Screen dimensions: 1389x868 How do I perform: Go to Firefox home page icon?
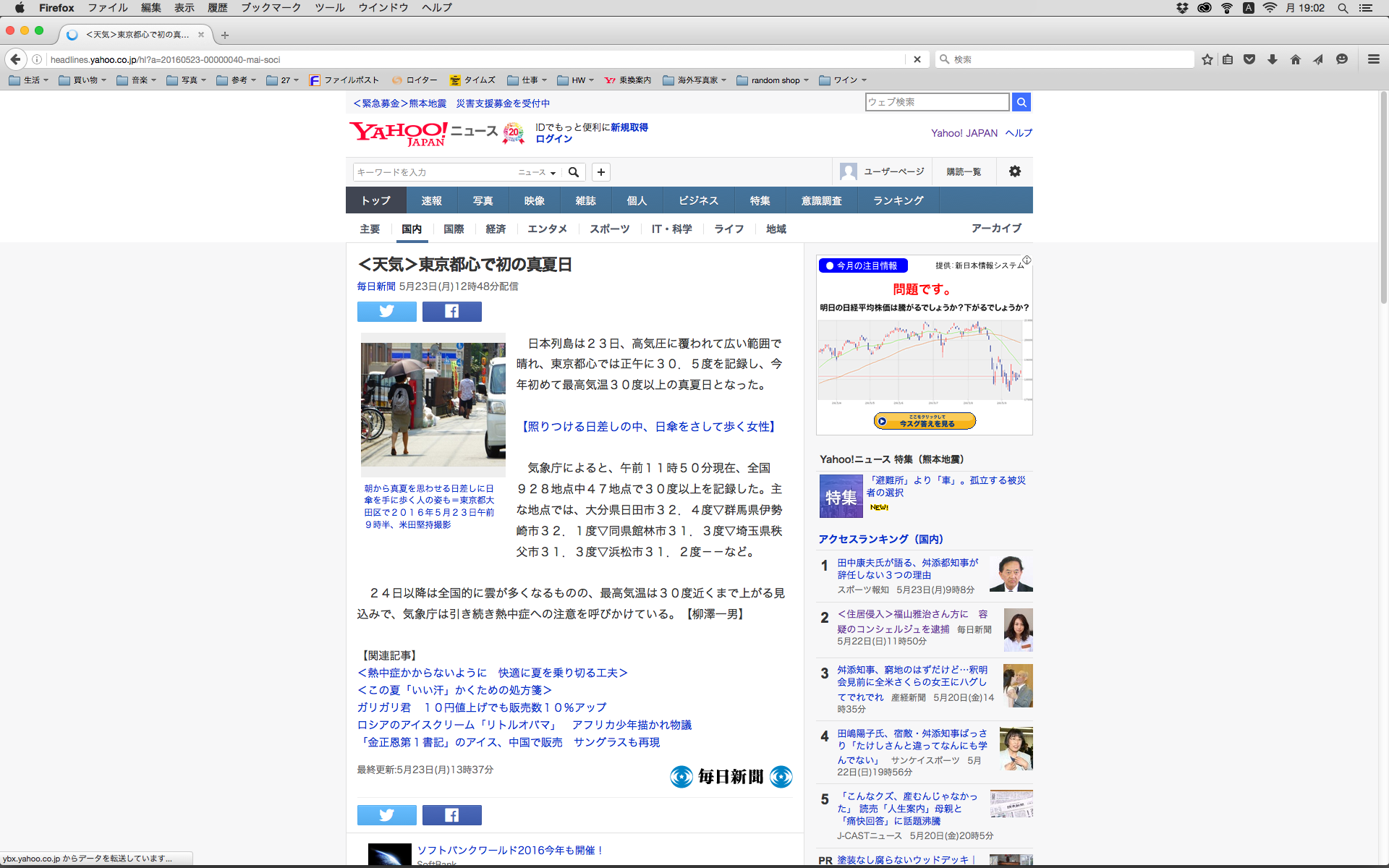[x=1295, y=59]
